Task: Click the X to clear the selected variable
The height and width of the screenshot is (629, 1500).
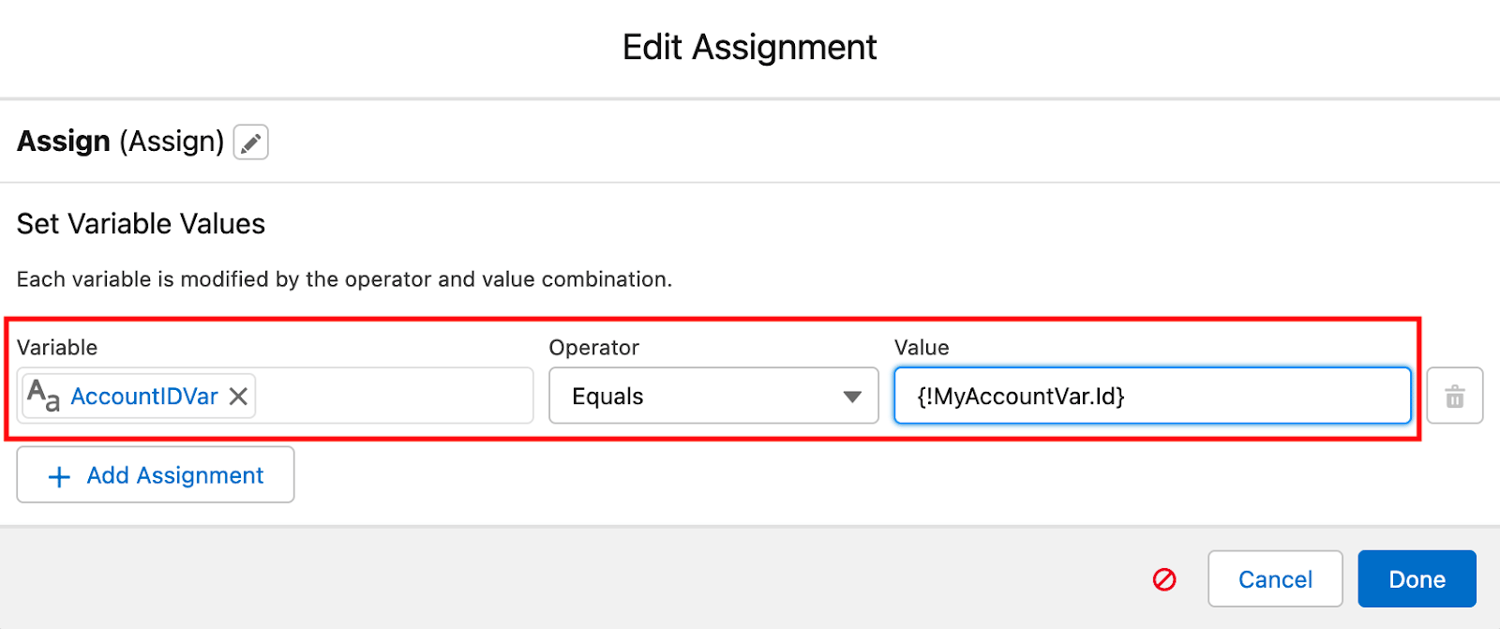Action: tap(238, 396)
